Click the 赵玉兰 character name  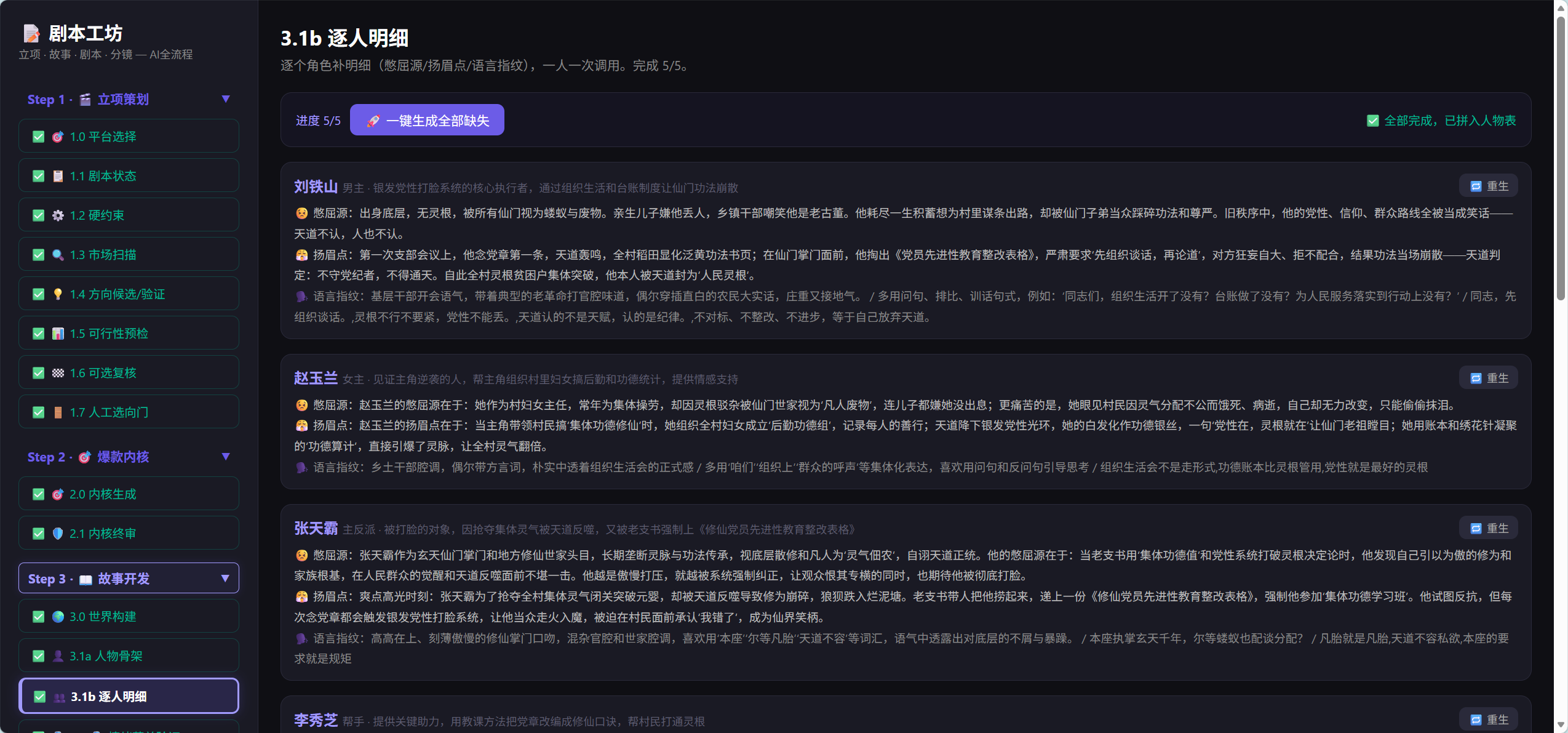[316, 378]
